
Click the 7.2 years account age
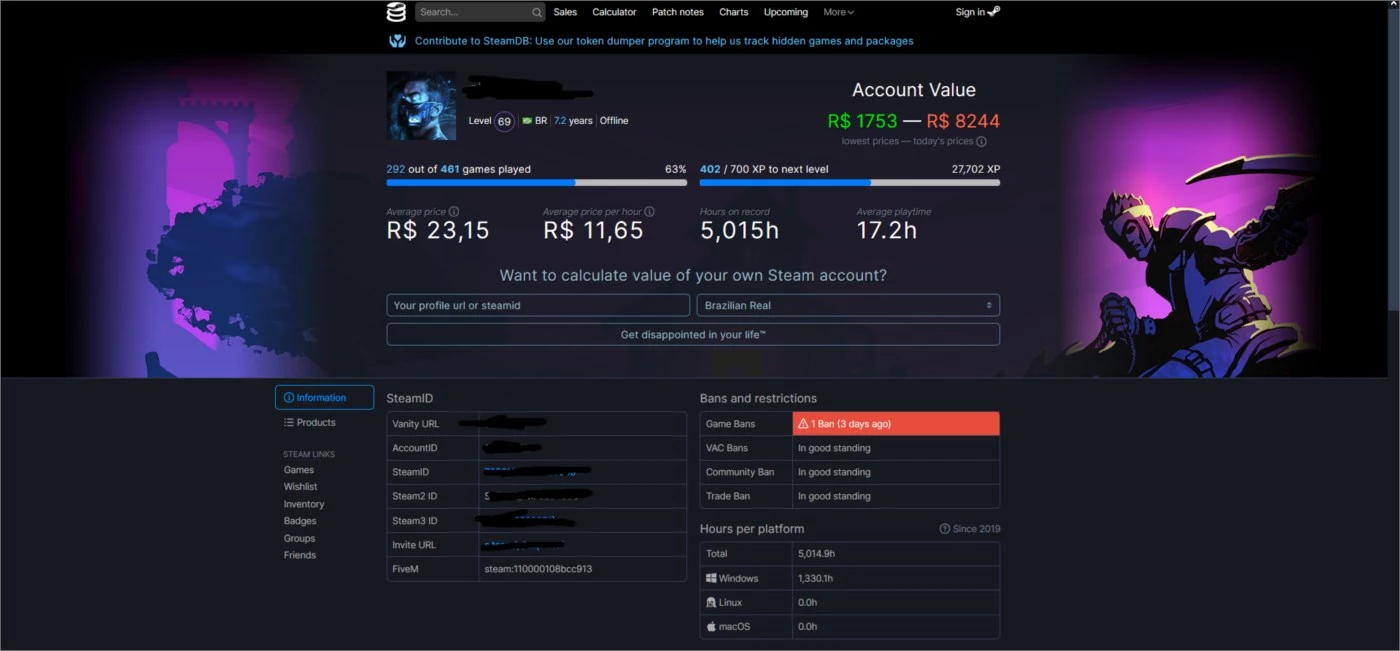click(573, 121)
